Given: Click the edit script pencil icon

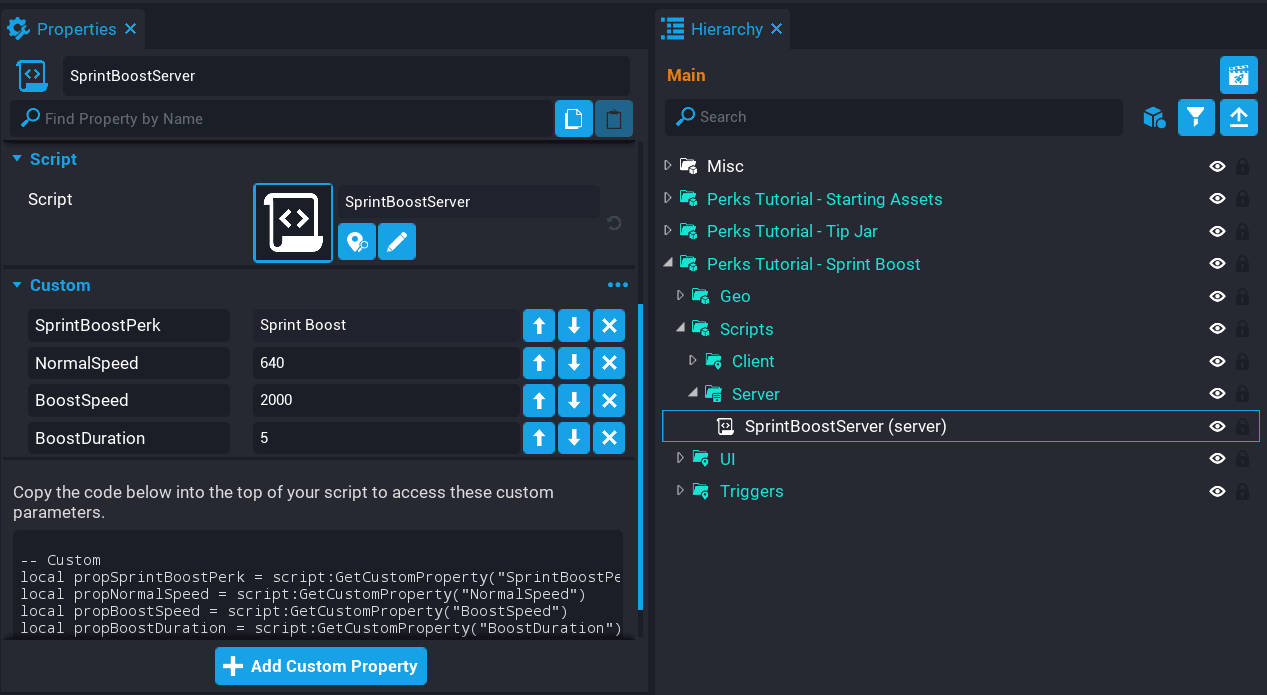Looking at the screenshot, I should (x=397, y=242).
